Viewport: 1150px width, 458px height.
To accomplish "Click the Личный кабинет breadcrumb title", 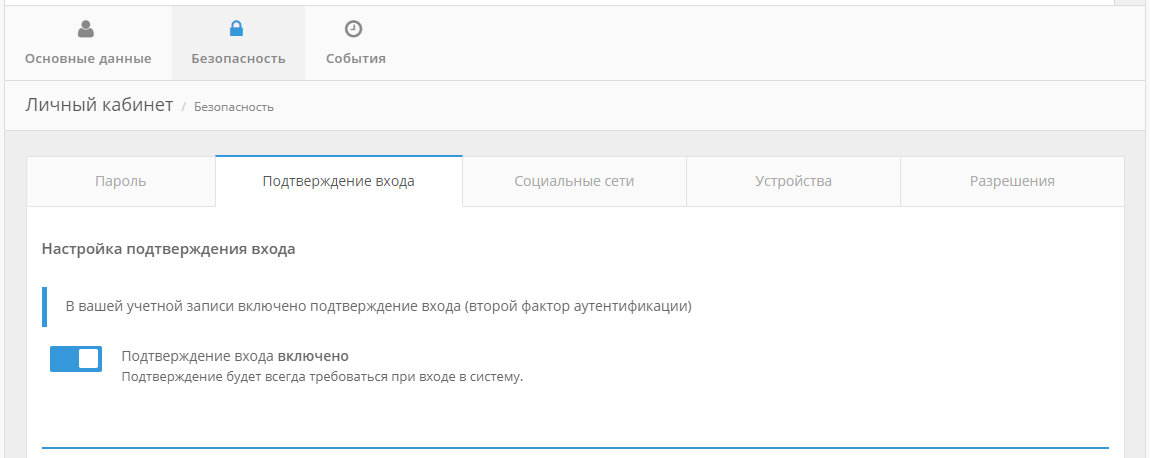I will [x=99, y=105].
